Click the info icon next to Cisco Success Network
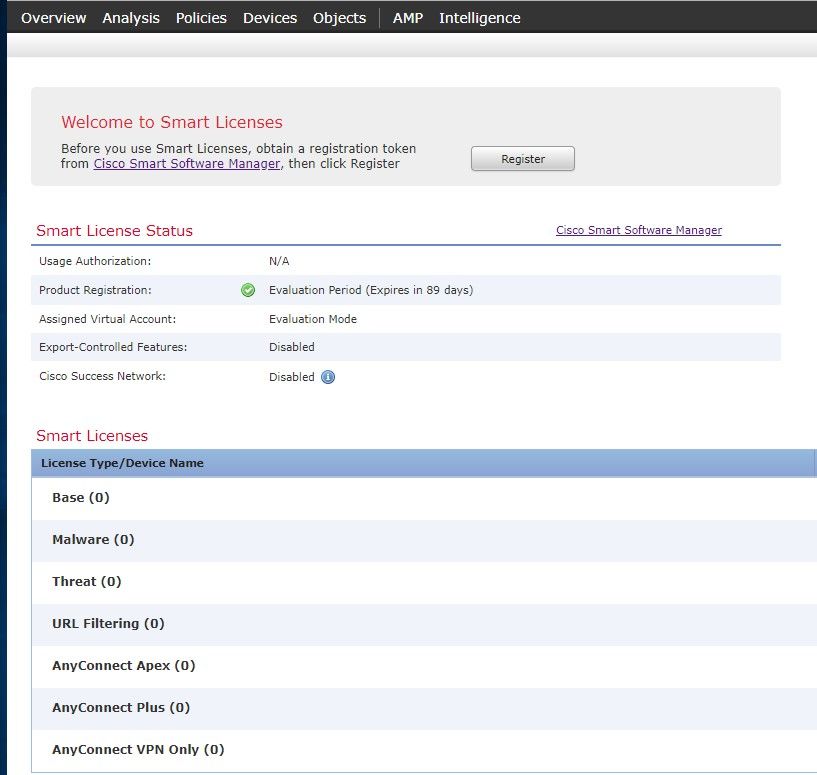817x775 pixels. click(x=328, y=377)
